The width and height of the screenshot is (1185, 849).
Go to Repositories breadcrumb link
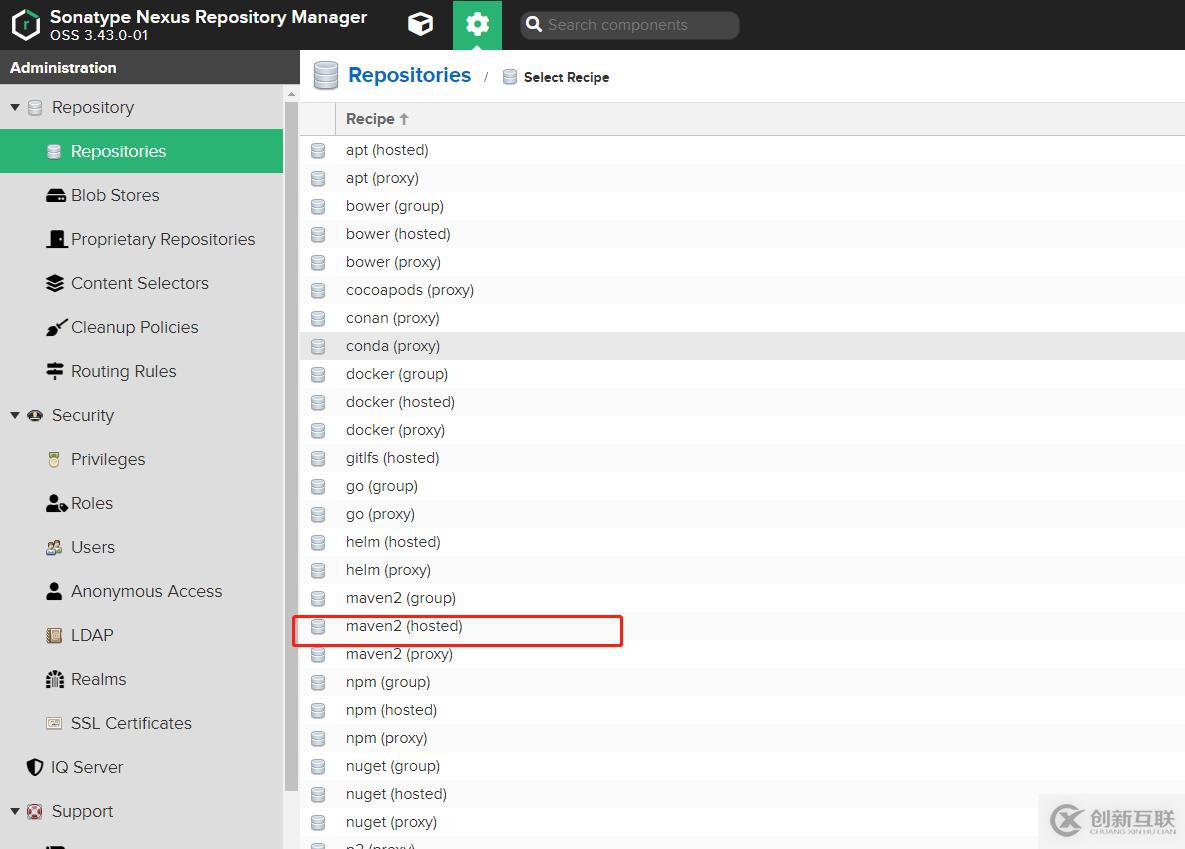[x=409, y=75]
